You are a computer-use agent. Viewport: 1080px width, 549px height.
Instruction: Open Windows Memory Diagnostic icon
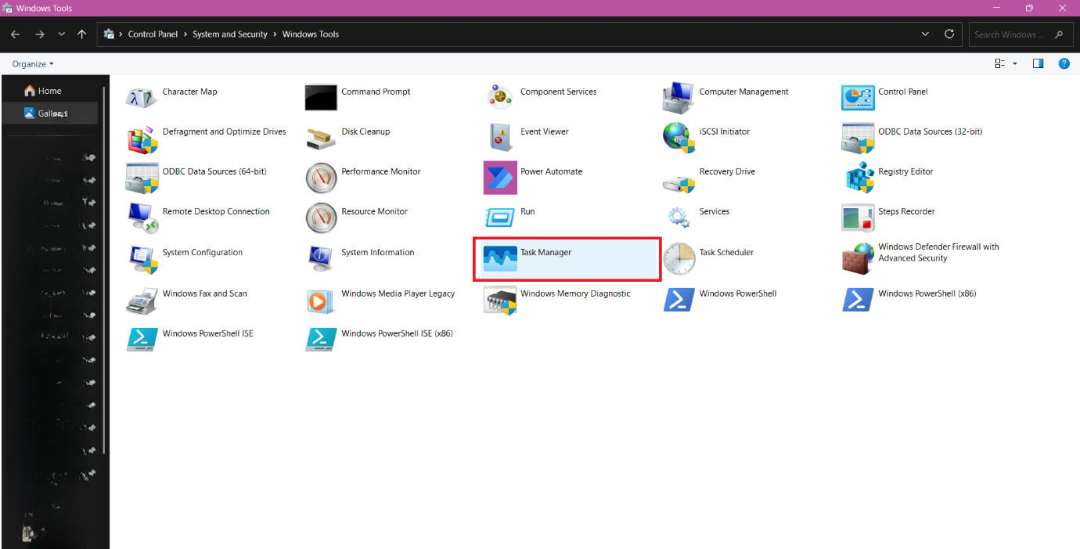[x=500, y=300]
